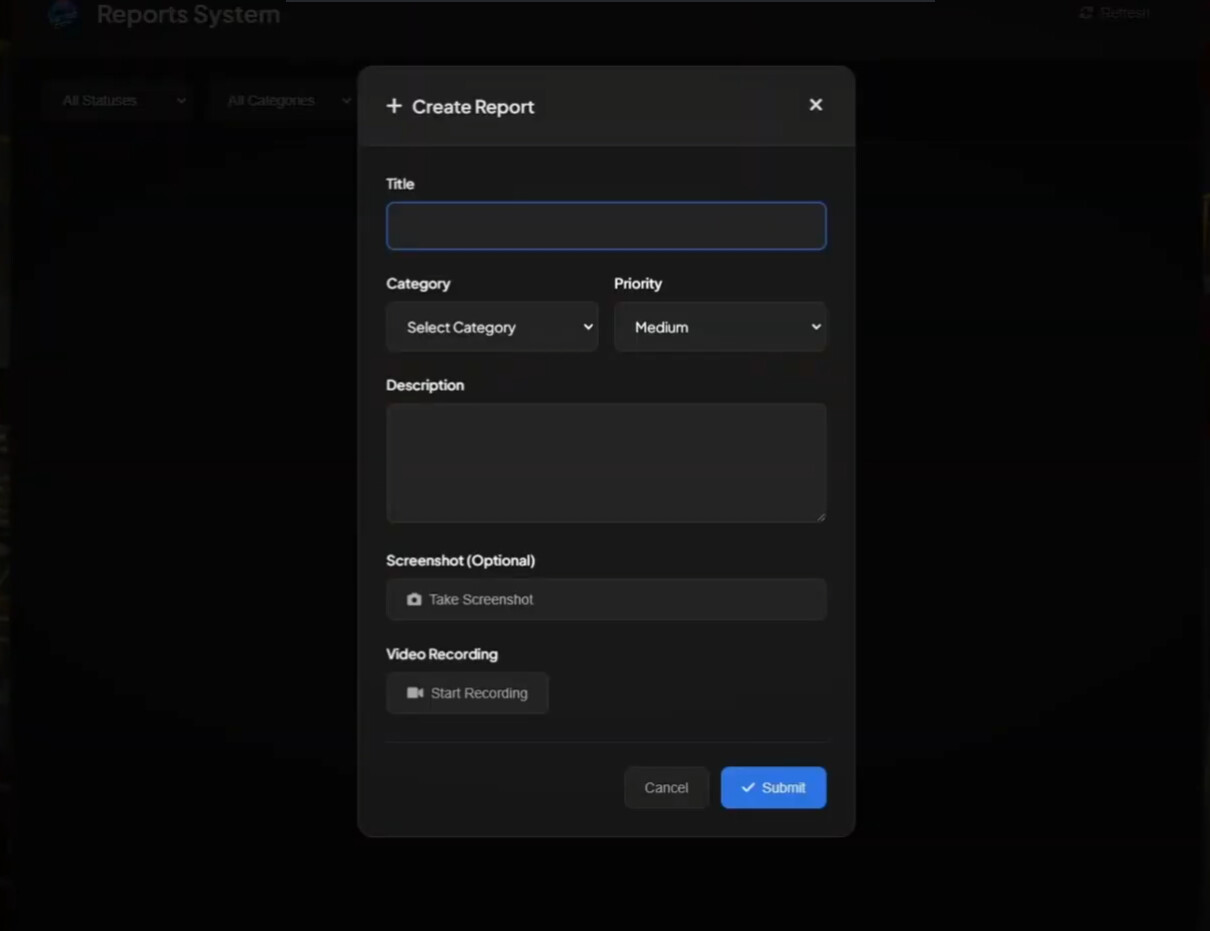Screen dimensions: 1210x931
Task: Click the Start Recording button
Action: [x=467, y=693]
